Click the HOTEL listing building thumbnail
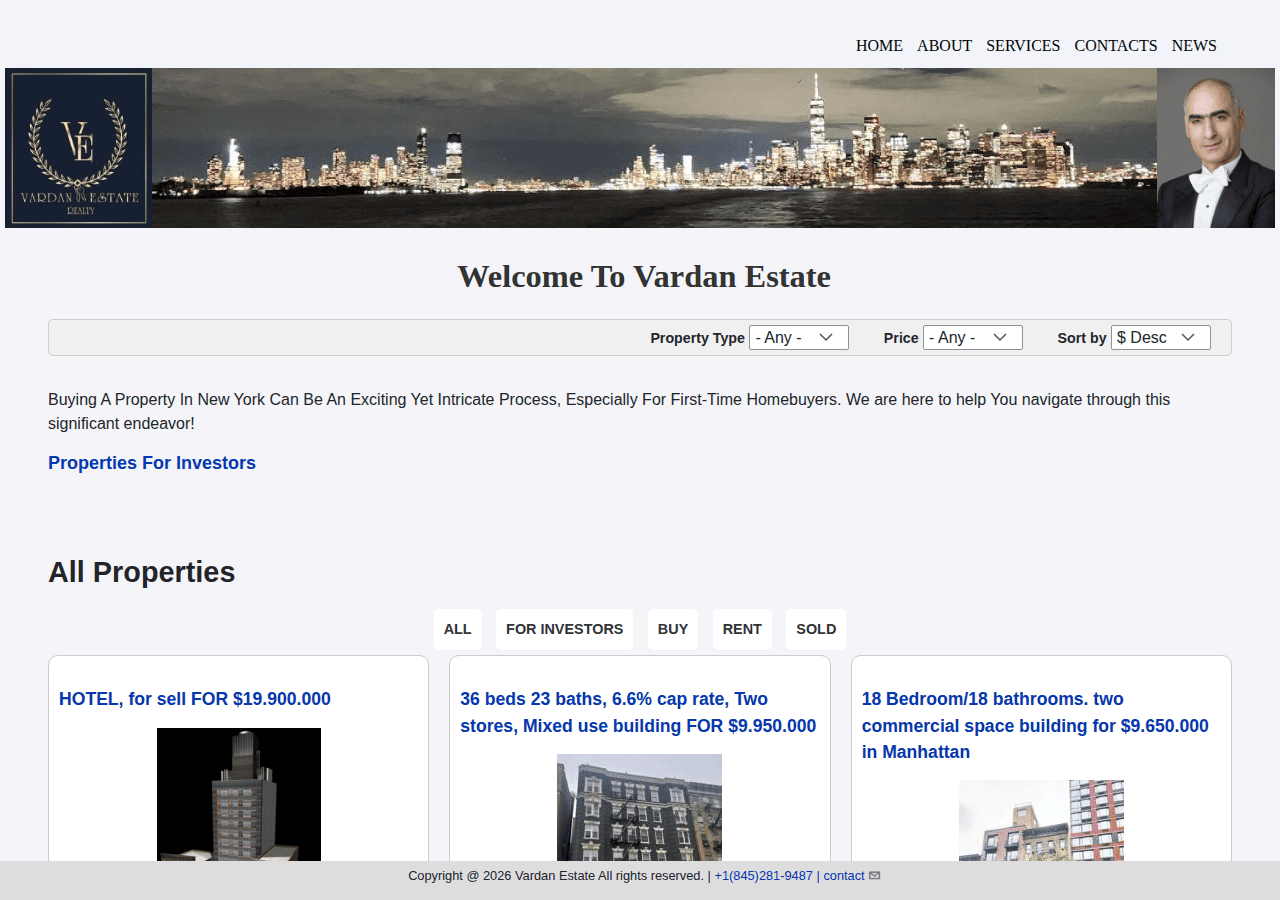The width and height of the screenshot is (1280, 900). (239, 794)
